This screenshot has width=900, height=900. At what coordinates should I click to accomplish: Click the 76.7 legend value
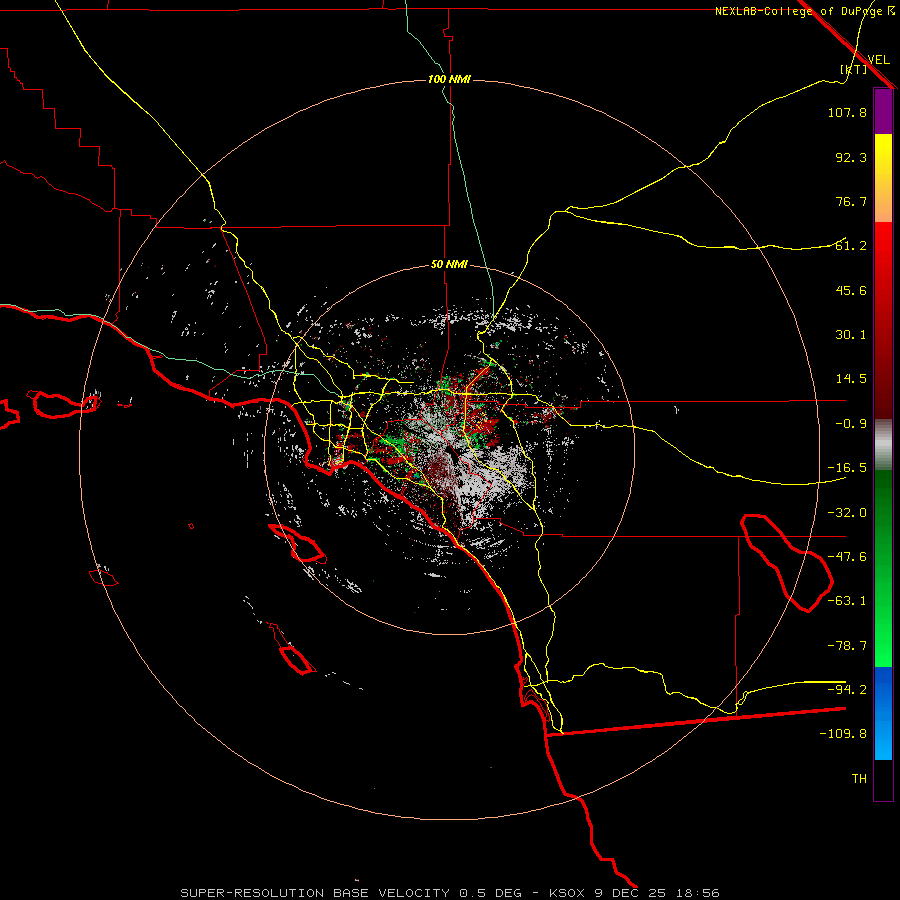851,201
